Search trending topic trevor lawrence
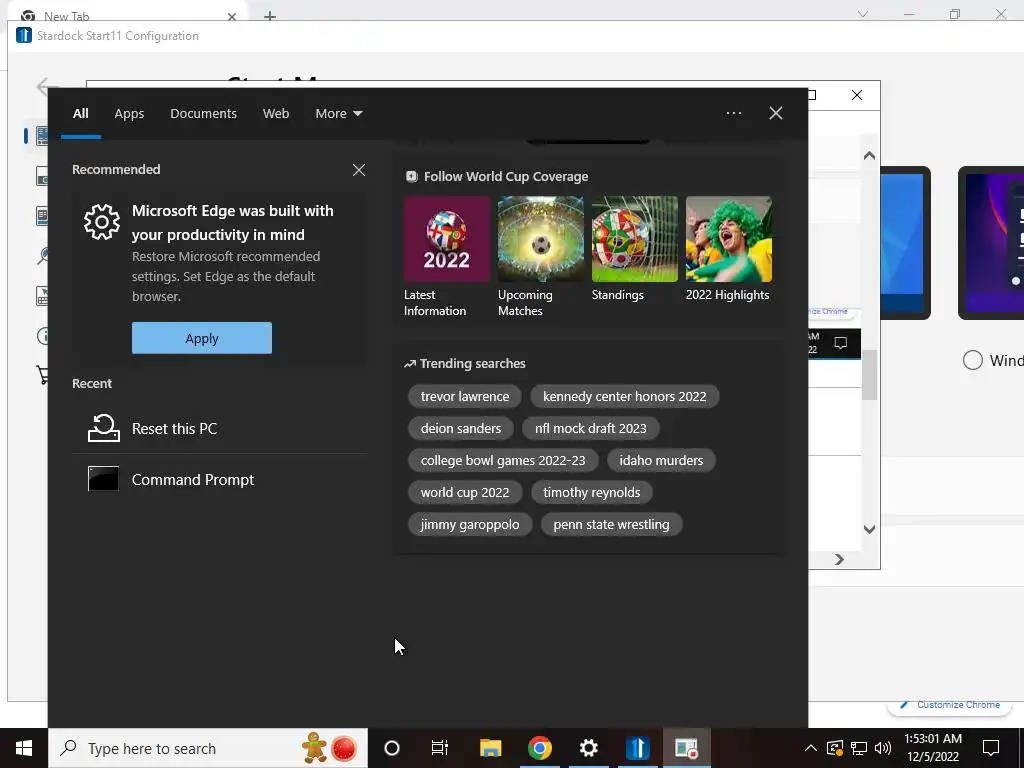 464,396
